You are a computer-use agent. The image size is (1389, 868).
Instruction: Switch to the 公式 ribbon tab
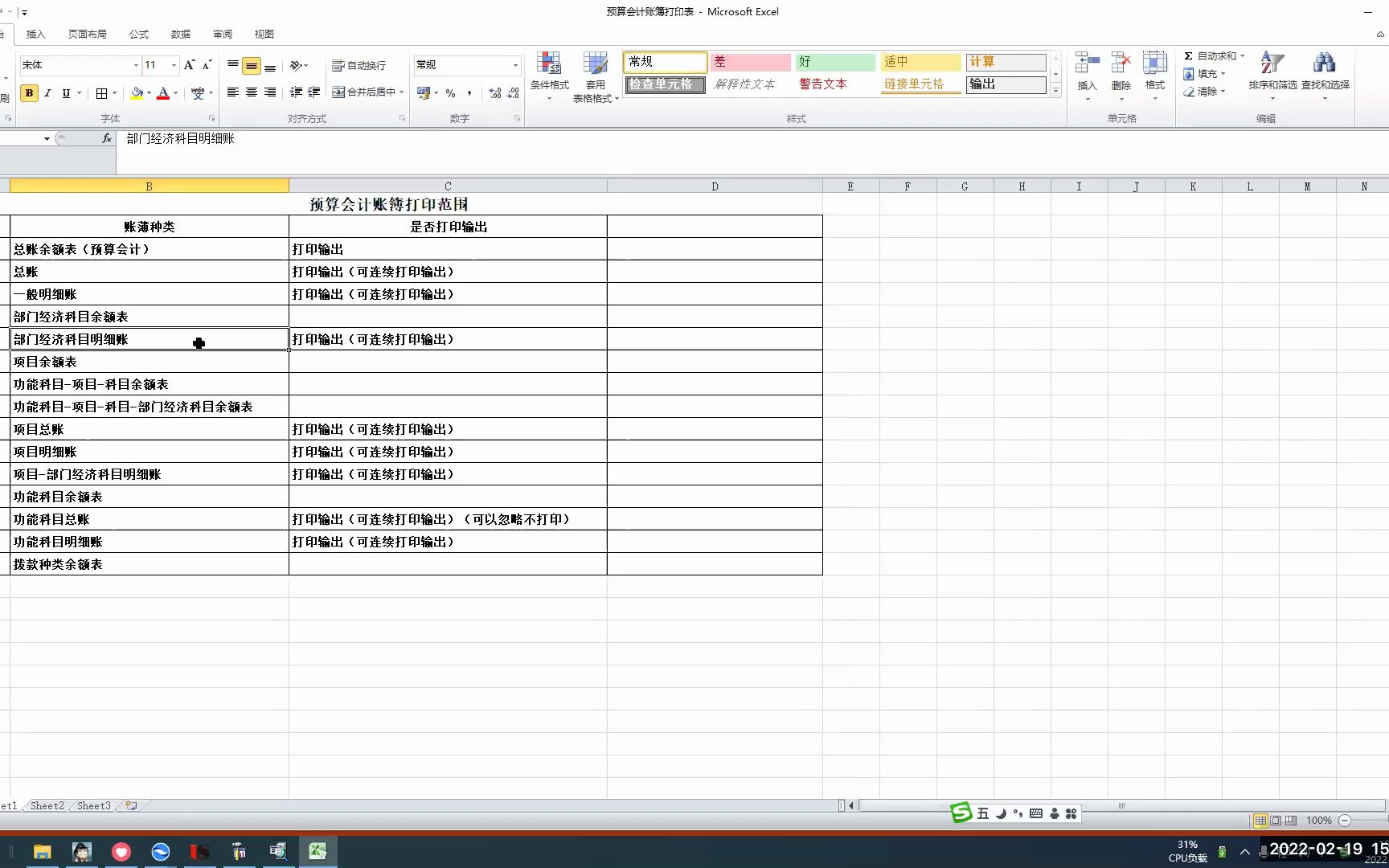tap(138, 34)
